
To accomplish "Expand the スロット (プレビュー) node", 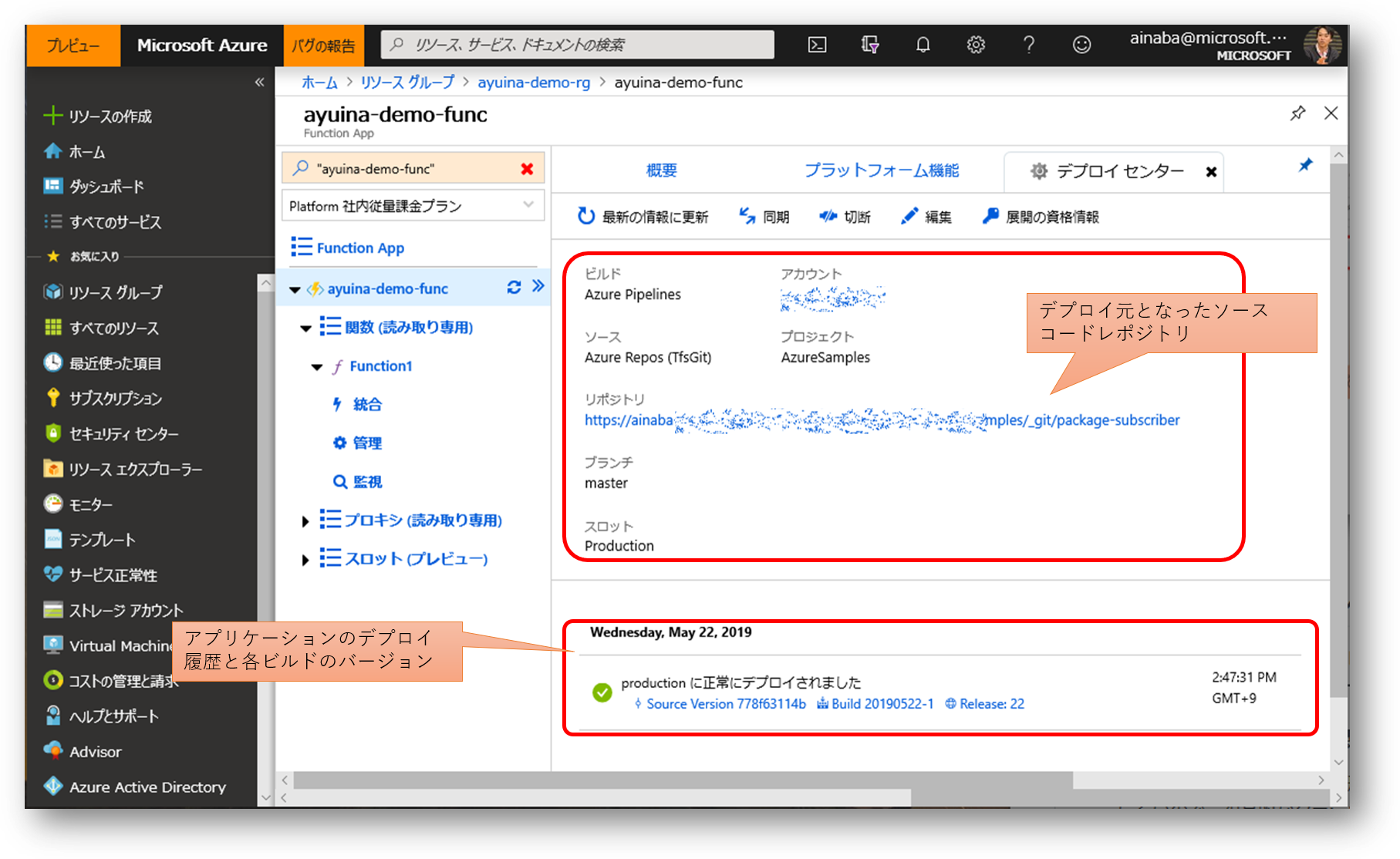I will click(305, 560).
